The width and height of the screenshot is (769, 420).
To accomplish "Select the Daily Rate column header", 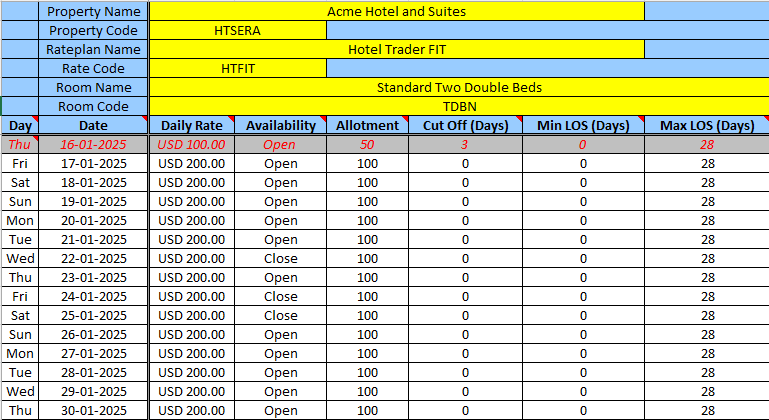I will (192, 125).
